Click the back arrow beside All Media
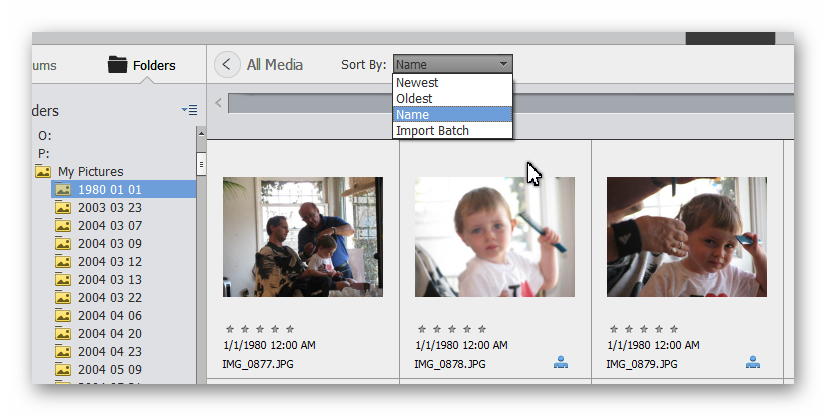Viewport: 826px width, 416px height. pyautogui.click(x=227, y=65)
